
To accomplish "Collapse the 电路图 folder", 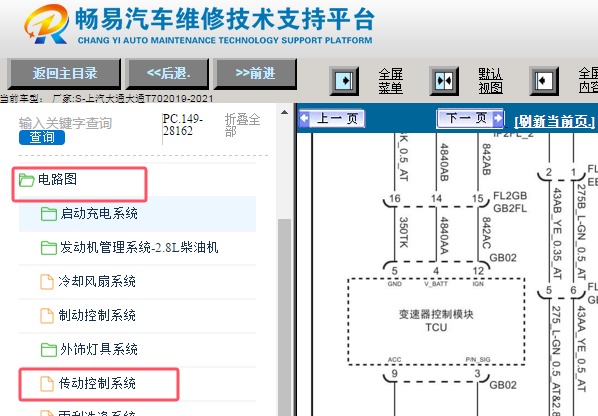I will 57,179.
